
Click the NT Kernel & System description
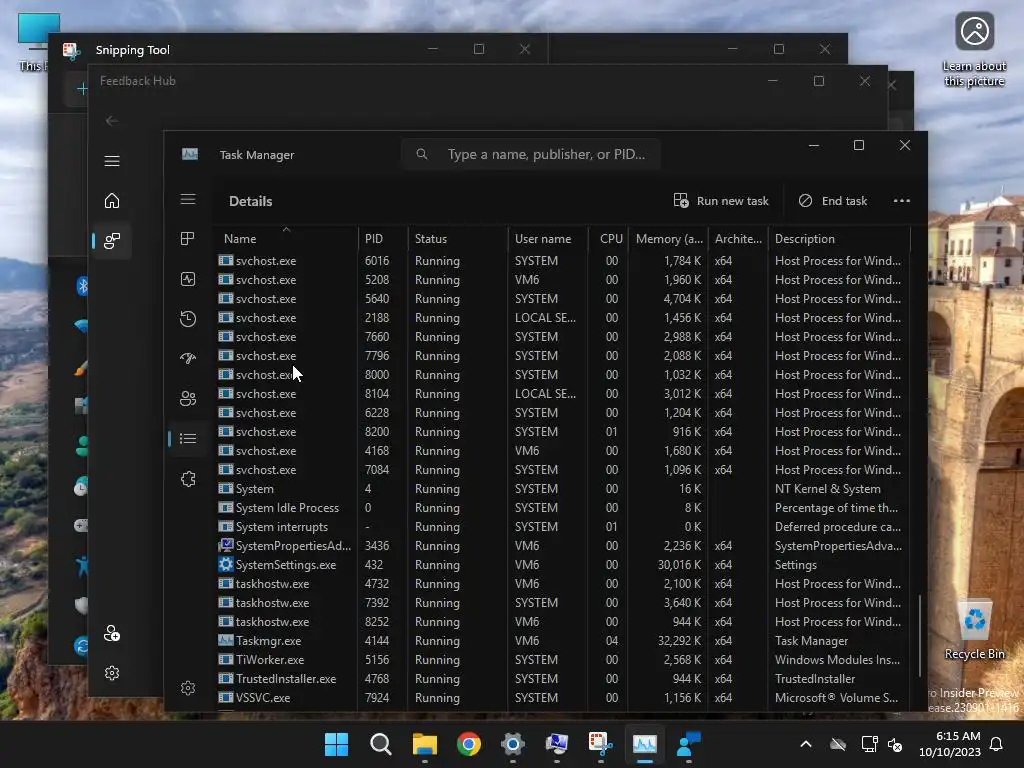[x=827, y=488]
